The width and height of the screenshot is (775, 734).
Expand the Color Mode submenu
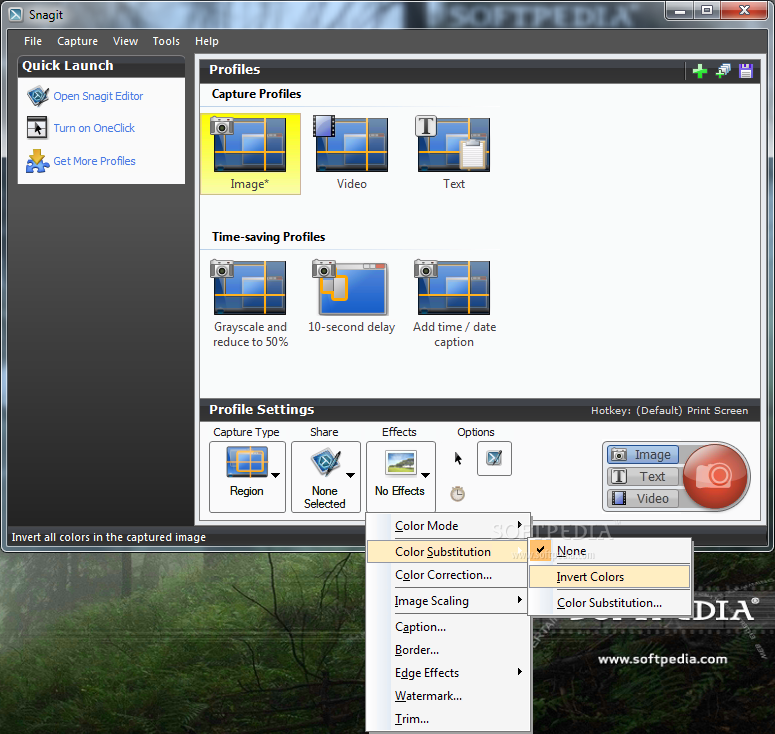point(449,526)
